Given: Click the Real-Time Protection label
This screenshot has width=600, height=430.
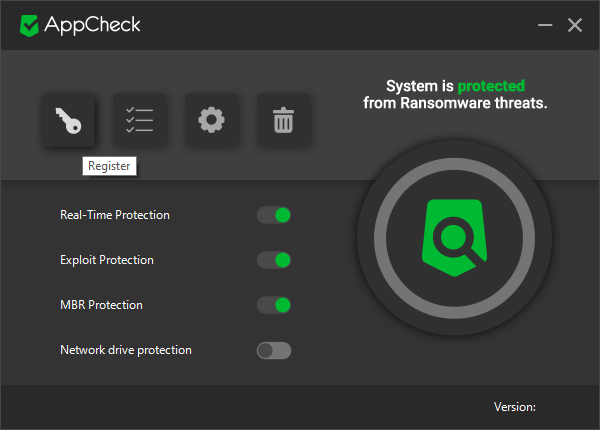Looking at the screenshot, I should coord(115,215).
